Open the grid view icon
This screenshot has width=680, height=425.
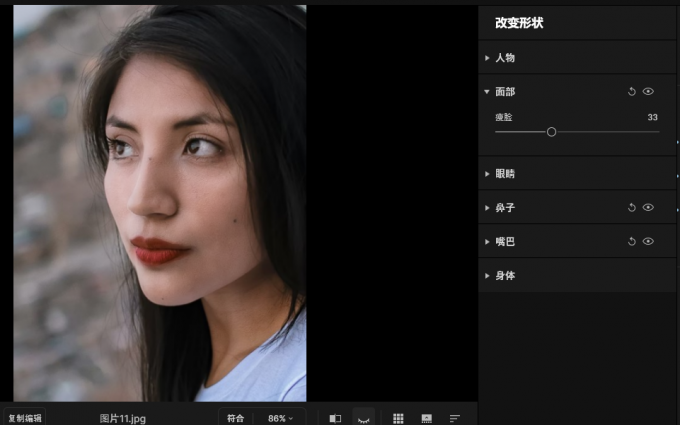[398, 418]
